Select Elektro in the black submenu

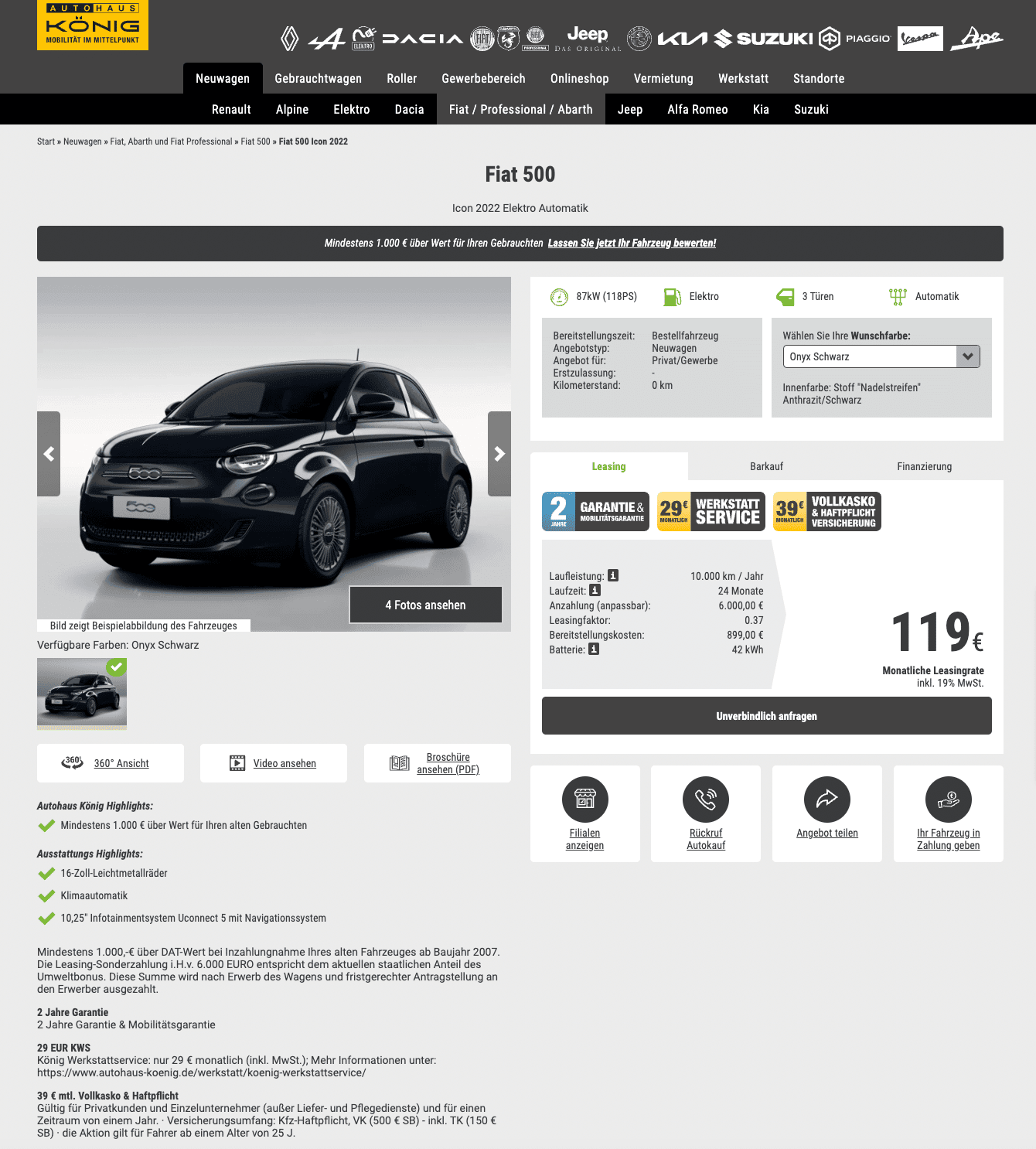[352, 109]
